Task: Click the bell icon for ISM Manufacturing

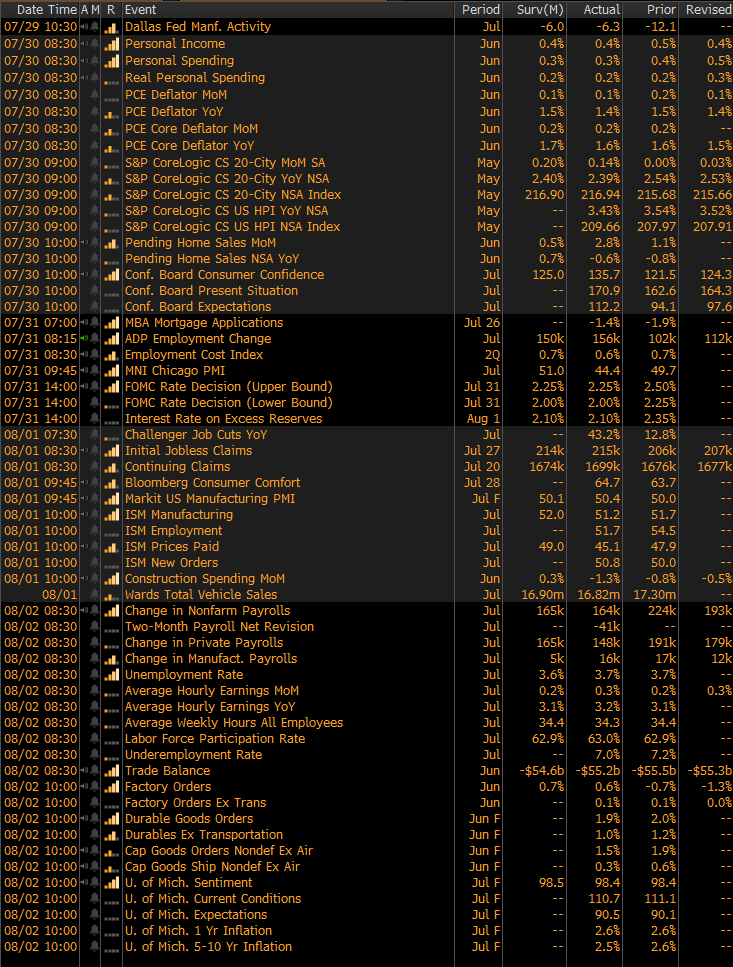Action: click(x=95, y=515)
